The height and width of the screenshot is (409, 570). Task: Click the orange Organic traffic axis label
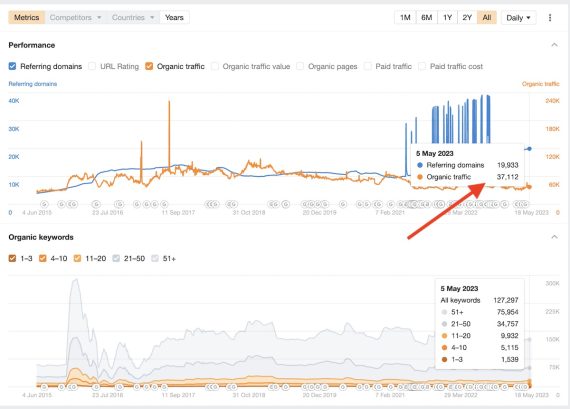click(541, 84)
